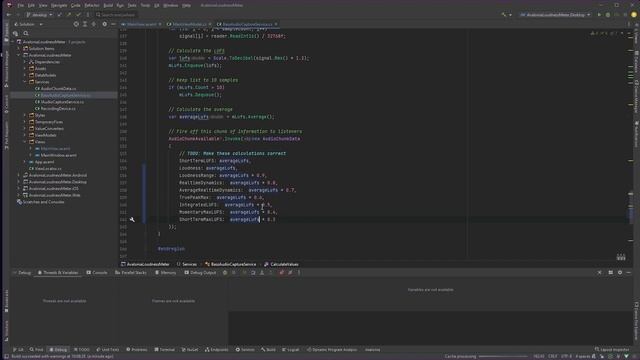The height and width of the screenshot is (360, 640).
Task: Switch to the Console debug tab
Action: pos(97,272)
